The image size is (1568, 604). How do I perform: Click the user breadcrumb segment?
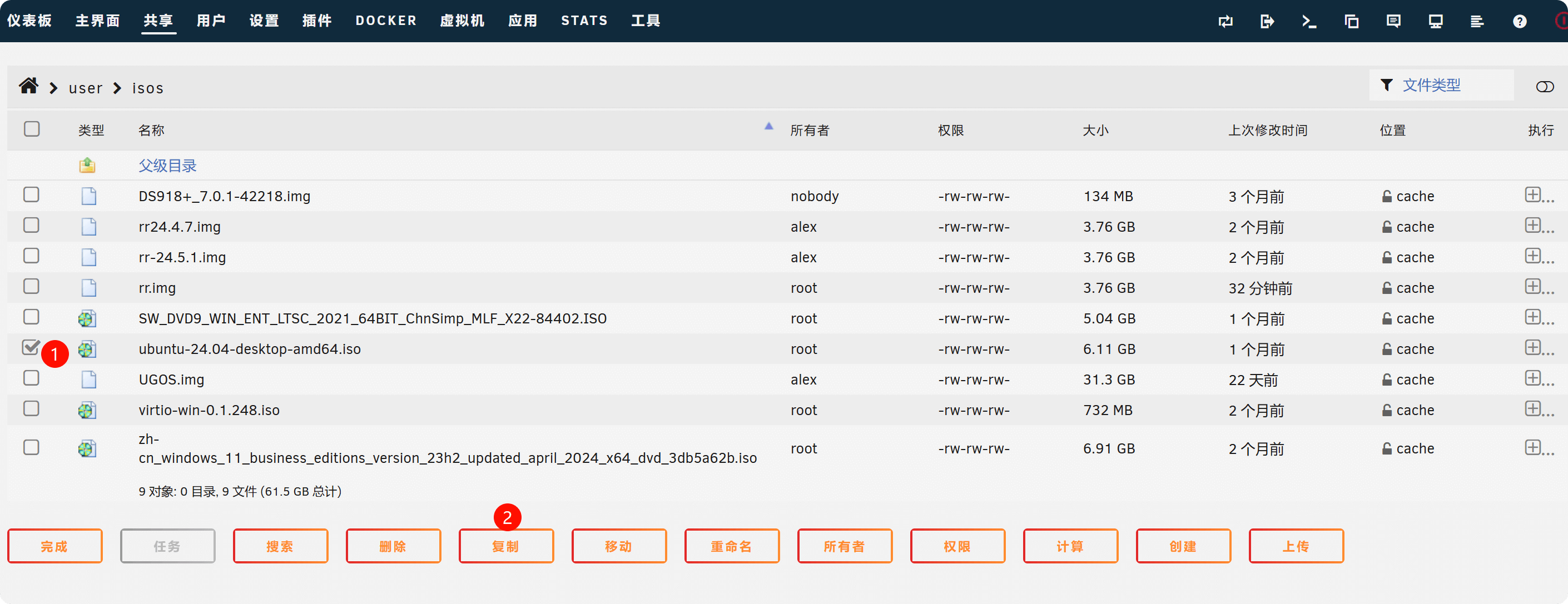coord(85,88)
